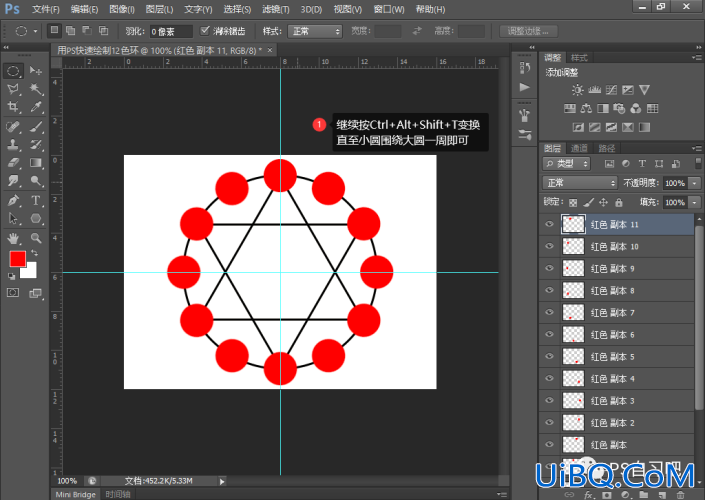This screenshot has height=500, width=705.
Task: Switch to the 通道 channels tab
Action: pyautogui.click(x=579, y=148)
